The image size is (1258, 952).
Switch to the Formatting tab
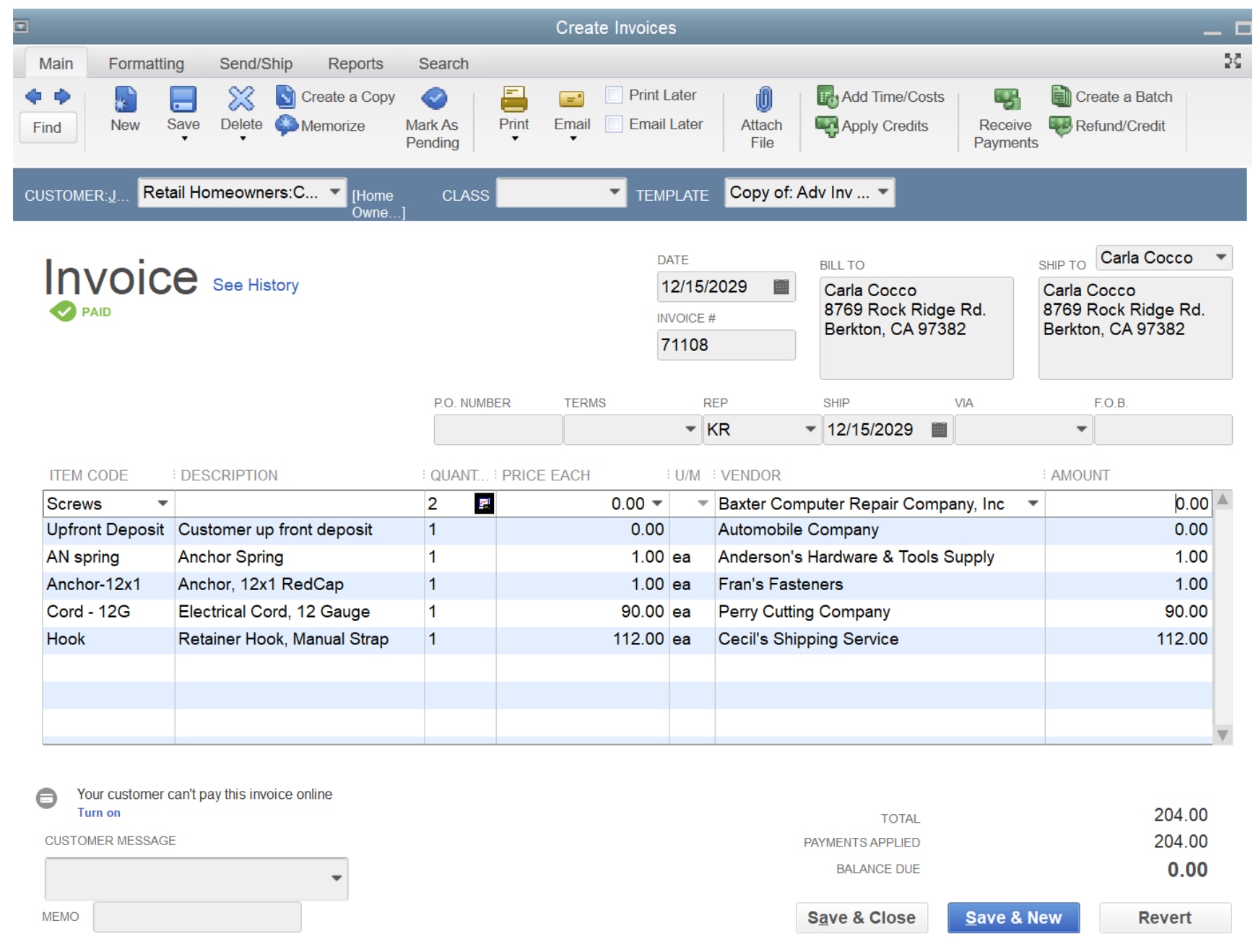(x=146, y=63)
